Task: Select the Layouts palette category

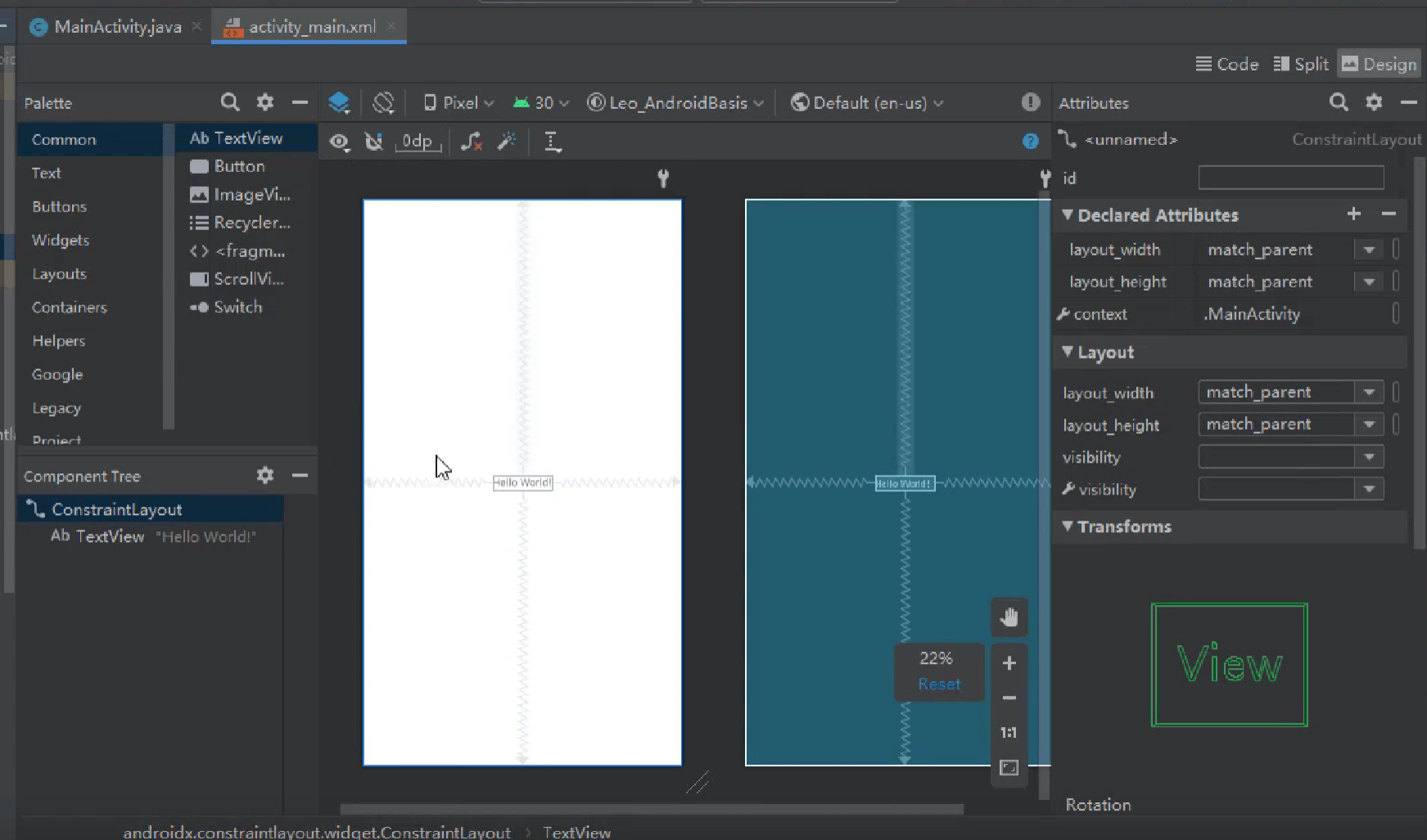Action: pyautogui.click(x=90, y=273)
